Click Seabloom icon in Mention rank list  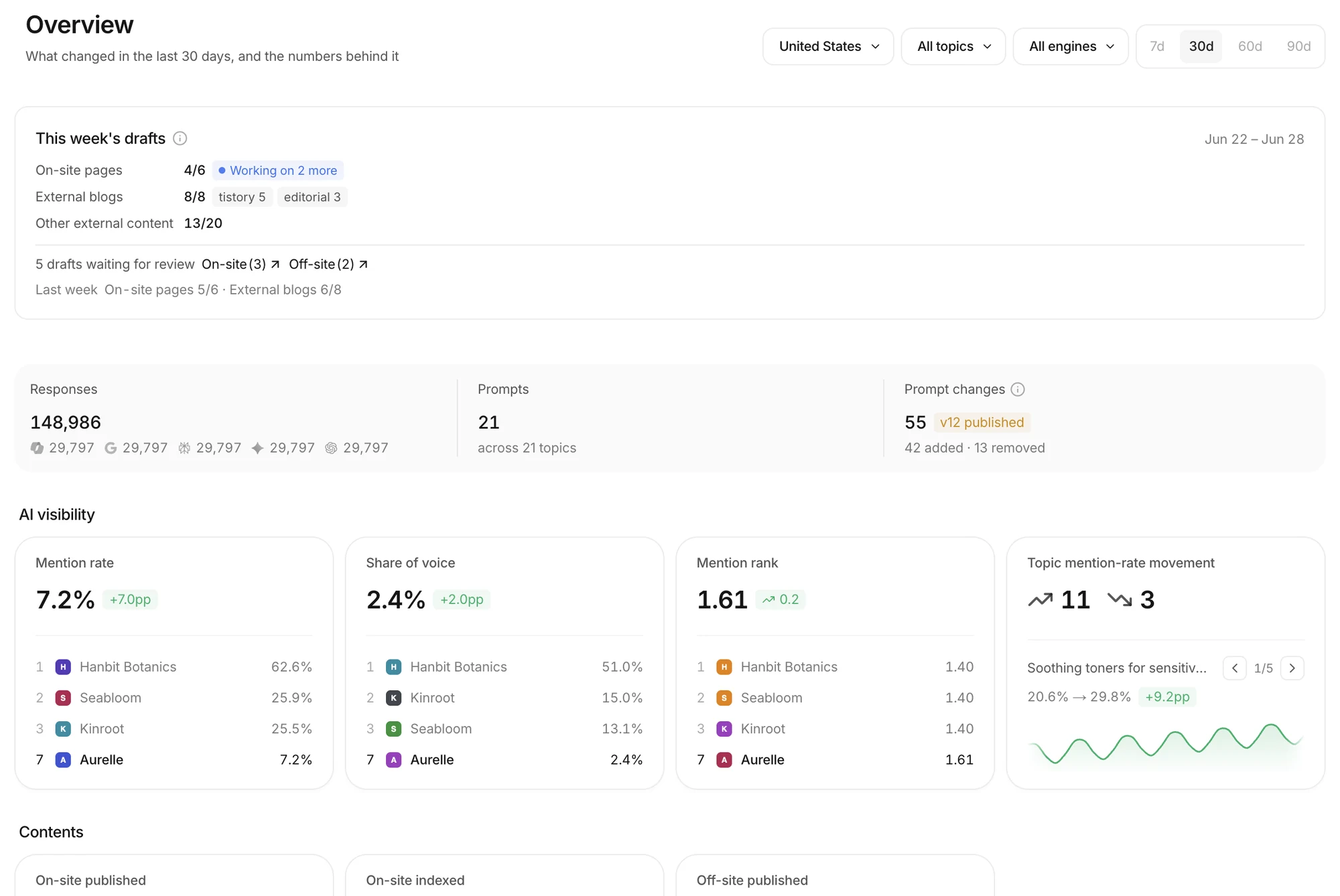point(724,698)
